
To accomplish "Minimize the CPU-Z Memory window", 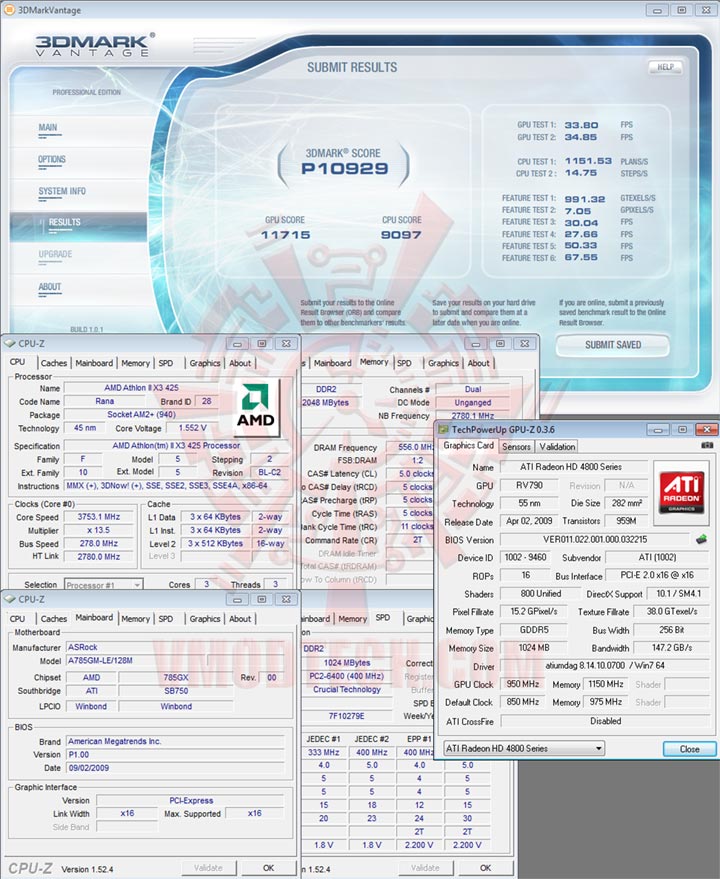I will (476, 344).
